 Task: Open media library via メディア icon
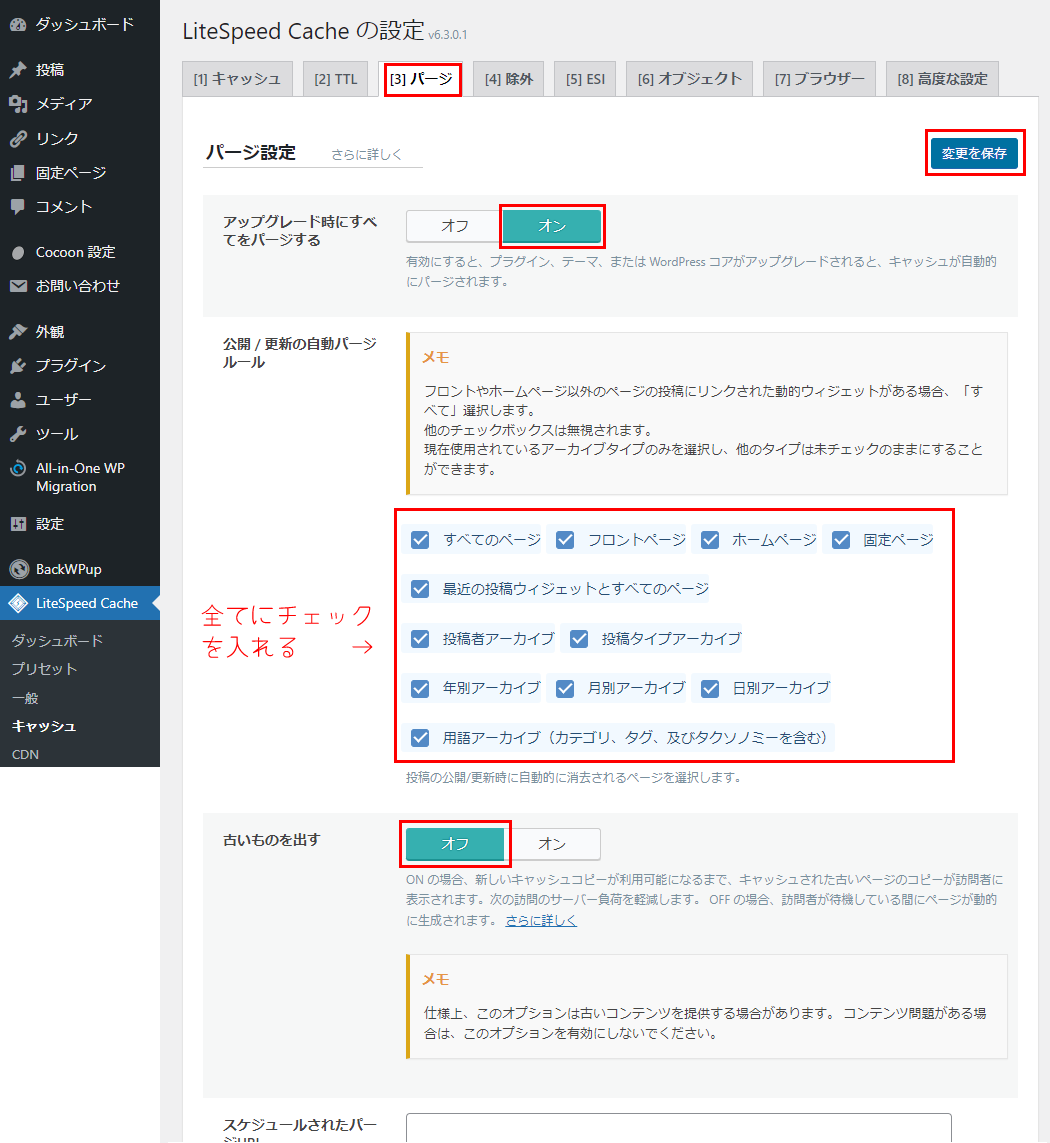click(x=18, y=104)
